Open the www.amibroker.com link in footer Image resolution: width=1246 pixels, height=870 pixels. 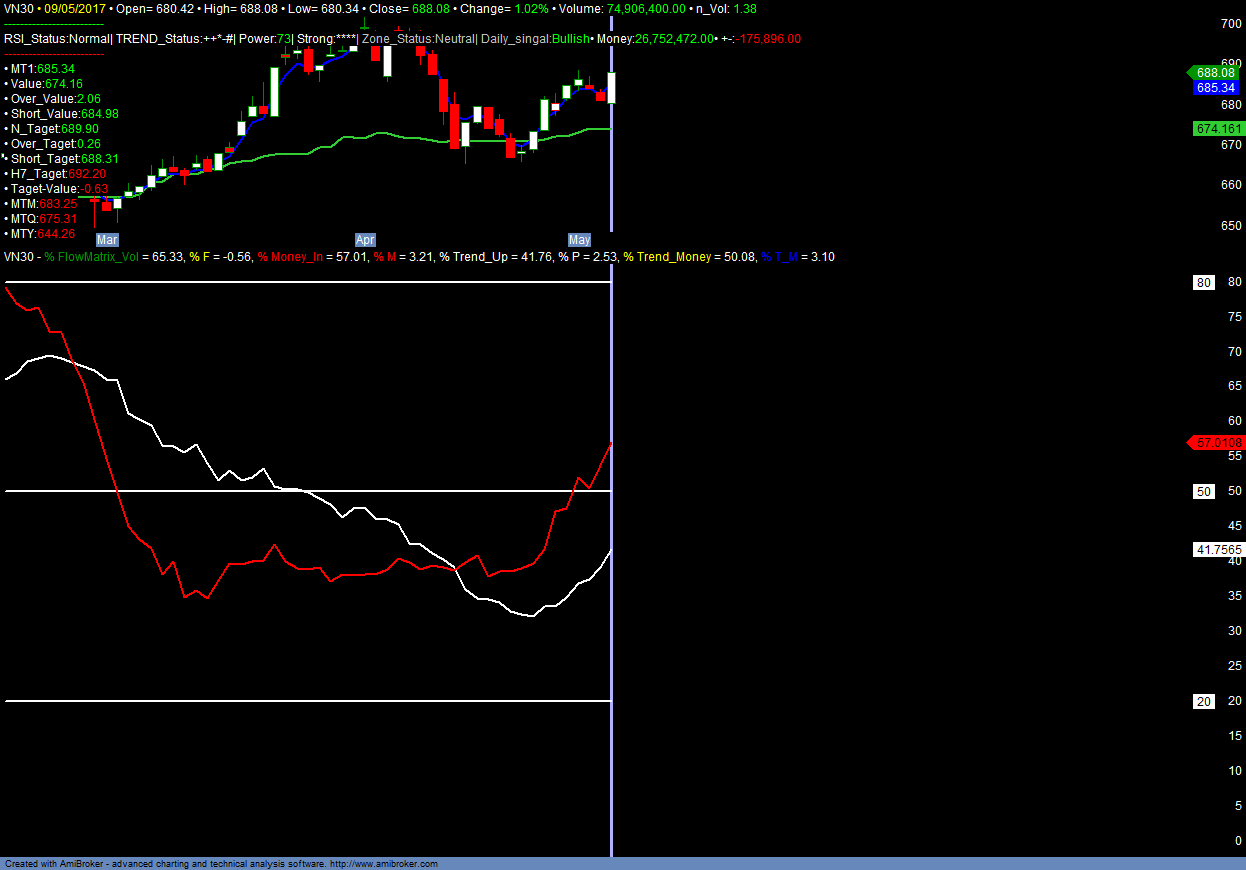click(x=383, y=864)
